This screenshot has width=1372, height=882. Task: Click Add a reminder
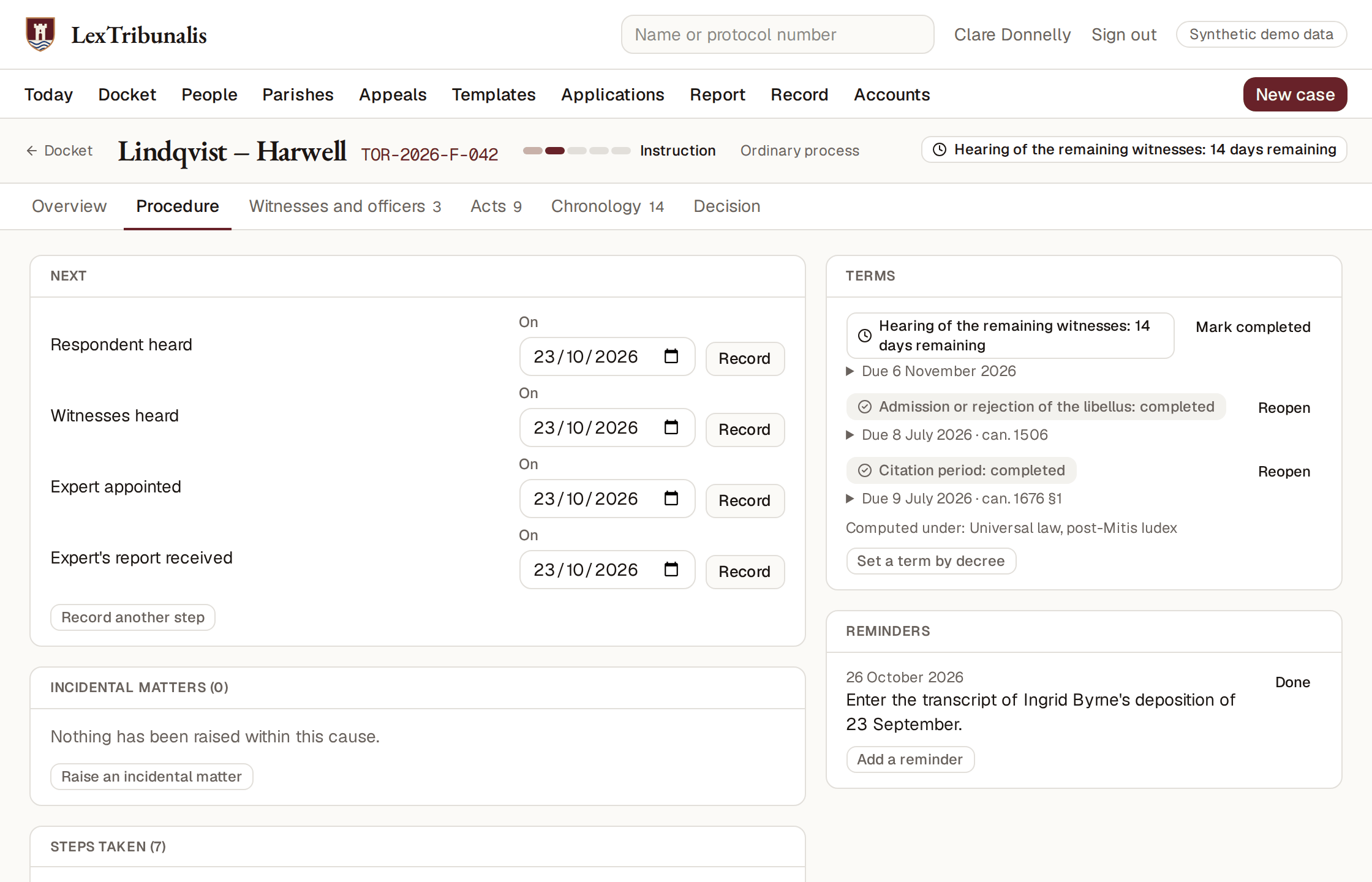910,759
